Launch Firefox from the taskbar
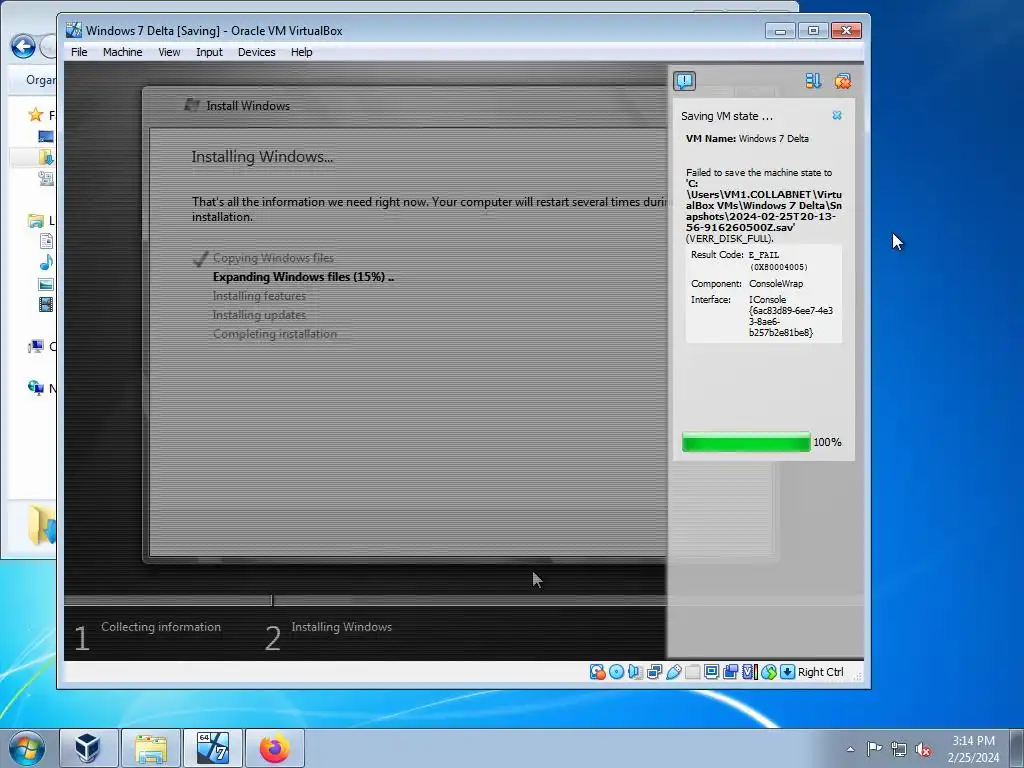 [275, 748]
